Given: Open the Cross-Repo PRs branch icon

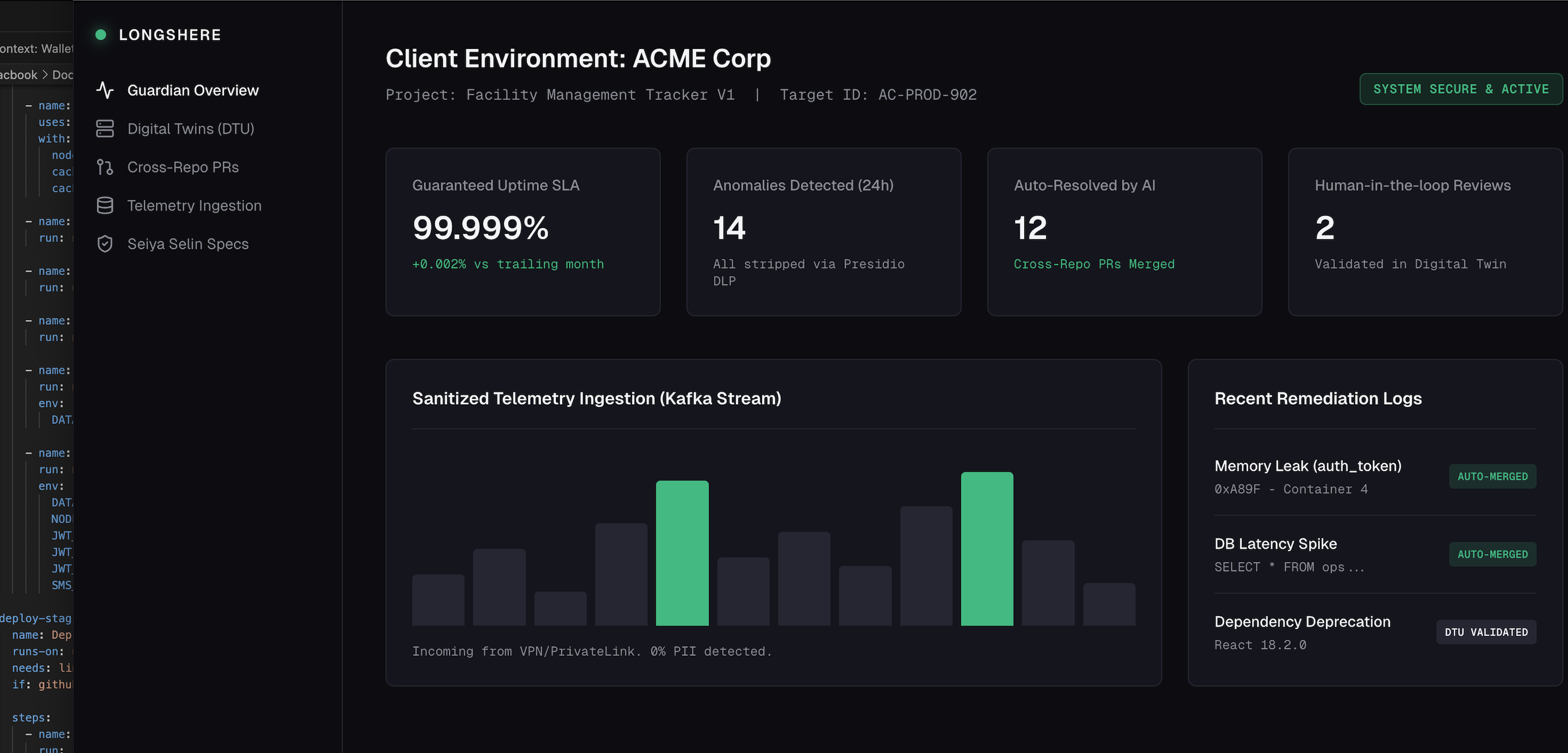Looking at the screenshot, I should pyautogui.click(x=105, y=167).
